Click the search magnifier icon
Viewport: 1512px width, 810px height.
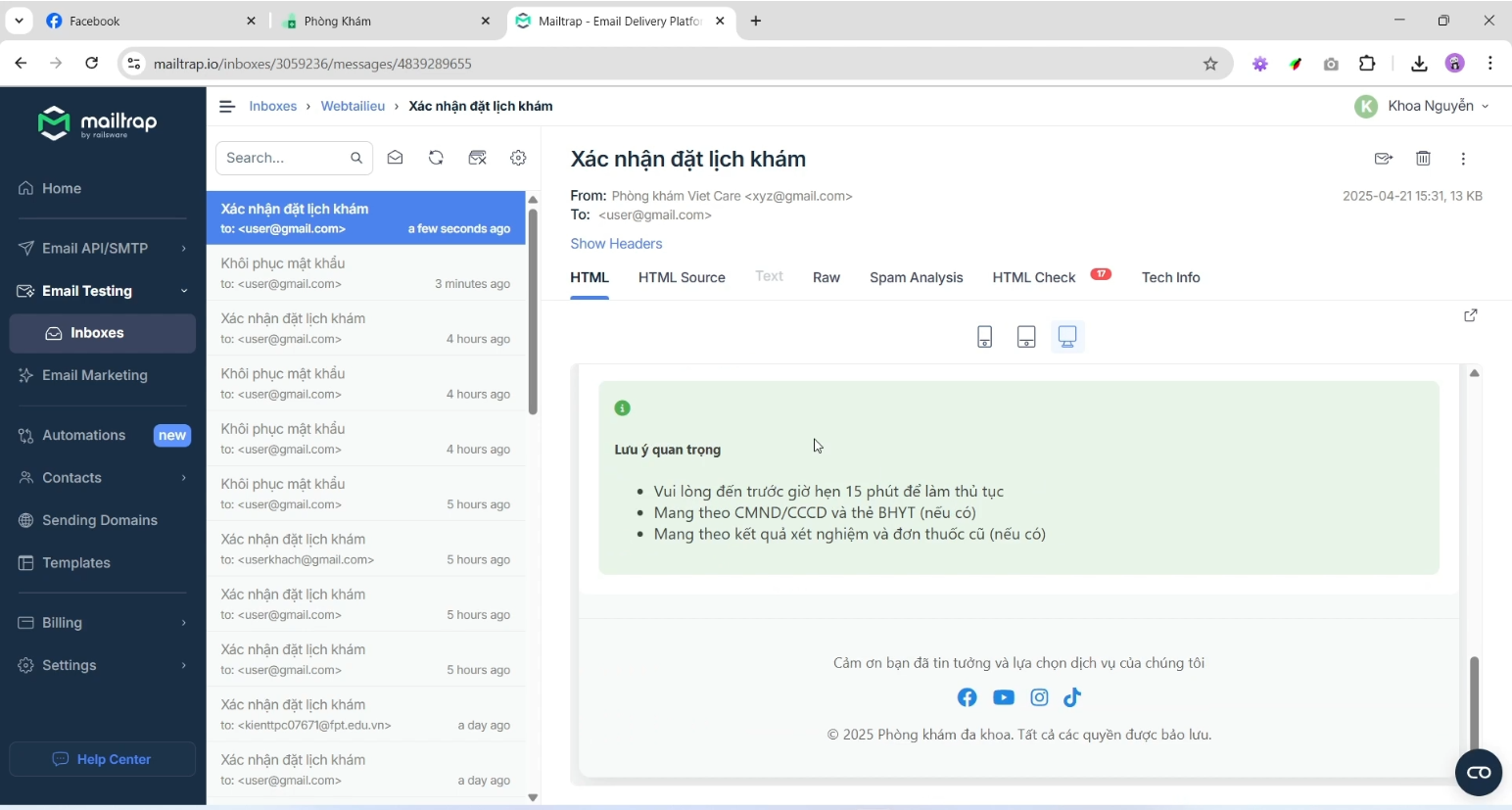pyautogui.click(x=356, y=158)
